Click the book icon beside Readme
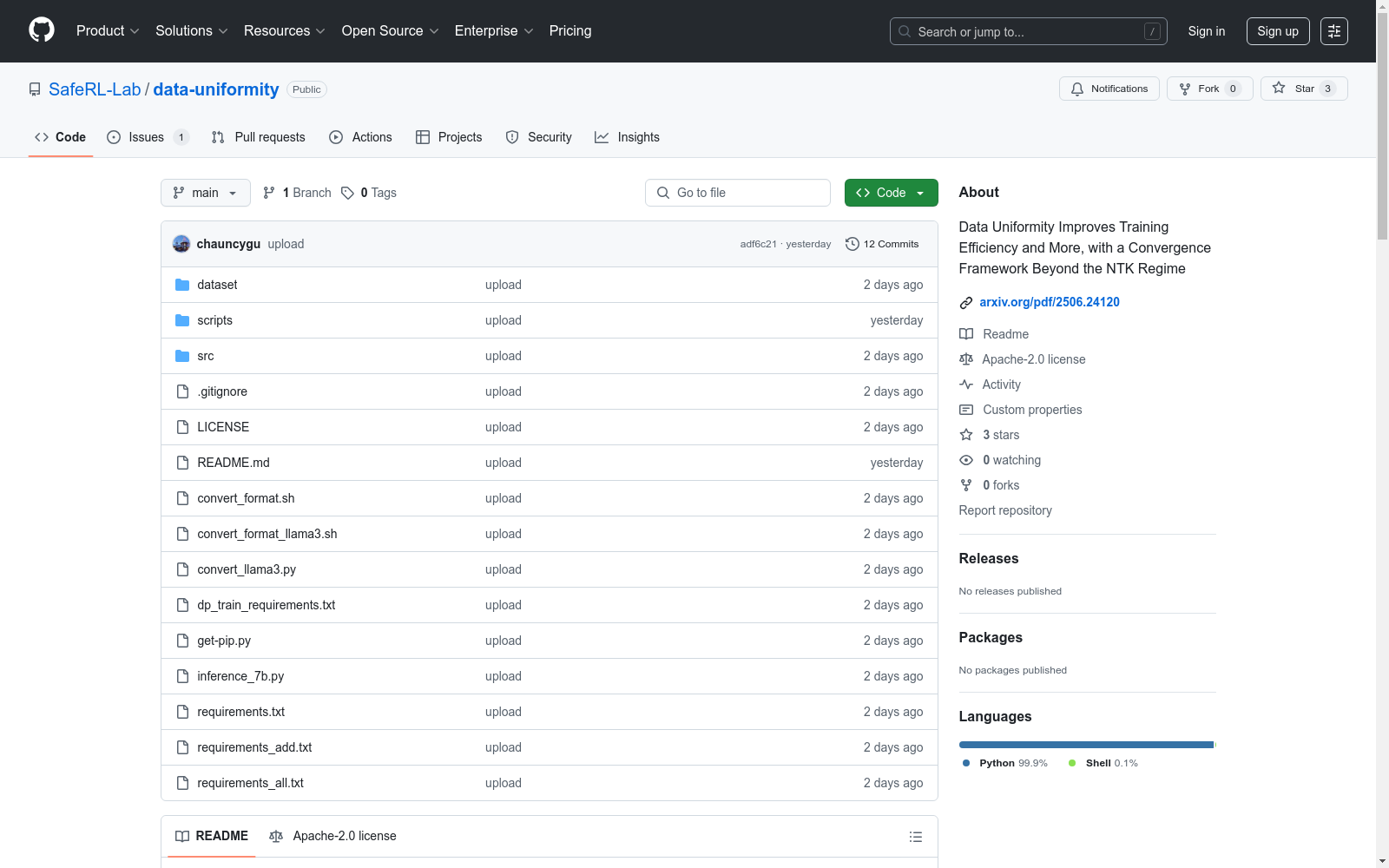The height and width of the screenshot is (868, 1389). (966, 334)
